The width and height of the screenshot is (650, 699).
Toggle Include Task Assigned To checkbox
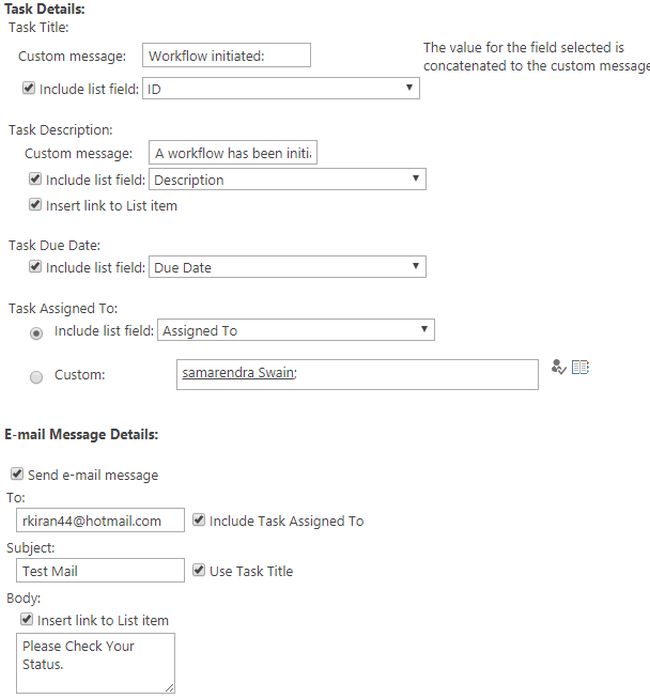199,520
